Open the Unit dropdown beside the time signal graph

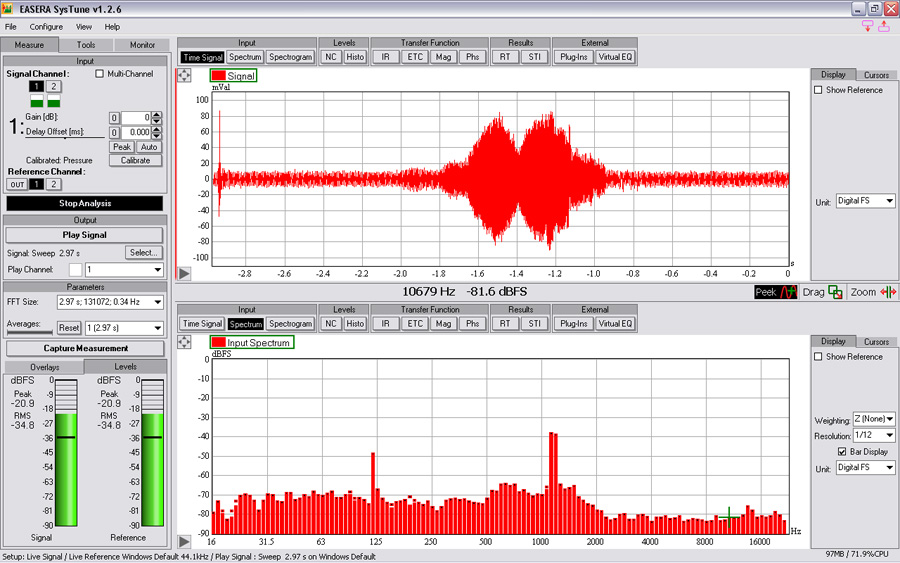click(x=866, y=201)
